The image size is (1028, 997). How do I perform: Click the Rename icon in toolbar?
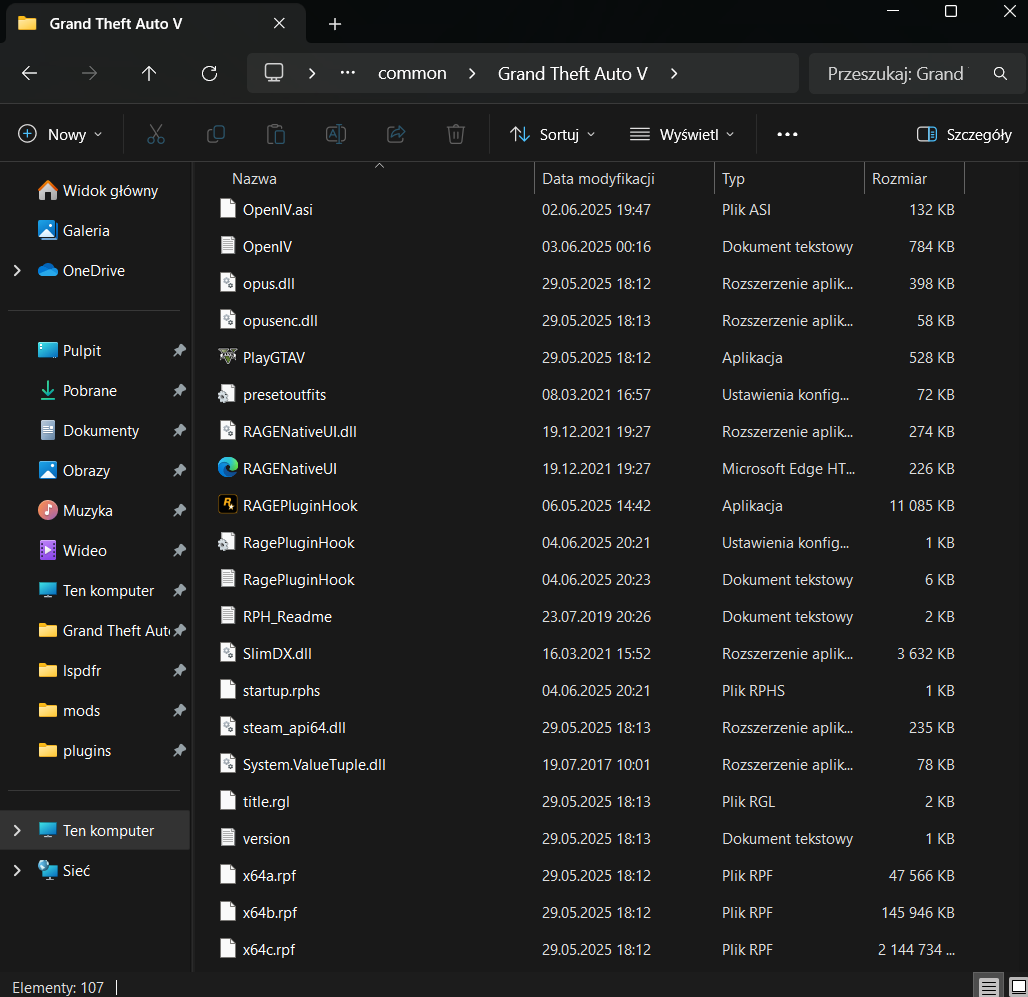335,134
